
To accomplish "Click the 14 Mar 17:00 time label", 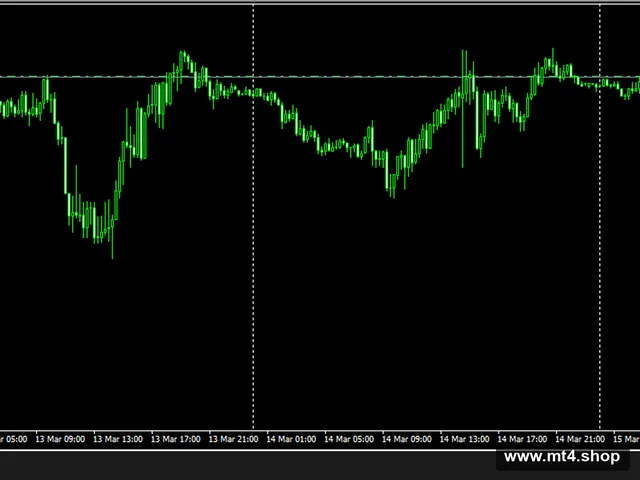I will click(x=522, y=439).
